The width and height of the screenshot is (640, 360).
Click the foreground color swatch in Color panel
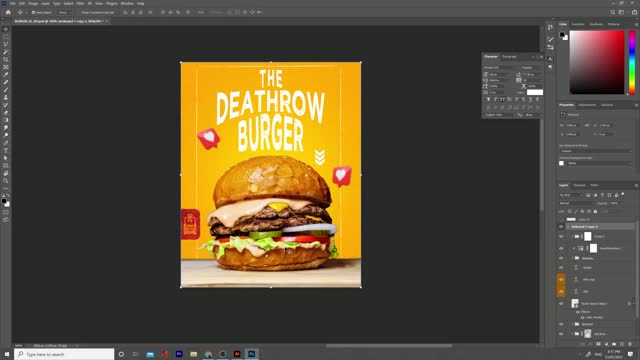[x=562, y=35]
